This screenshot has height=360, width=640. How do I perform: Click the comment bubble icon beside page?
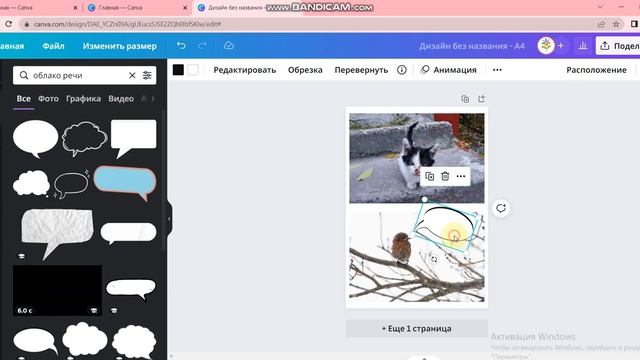point(501,208)
